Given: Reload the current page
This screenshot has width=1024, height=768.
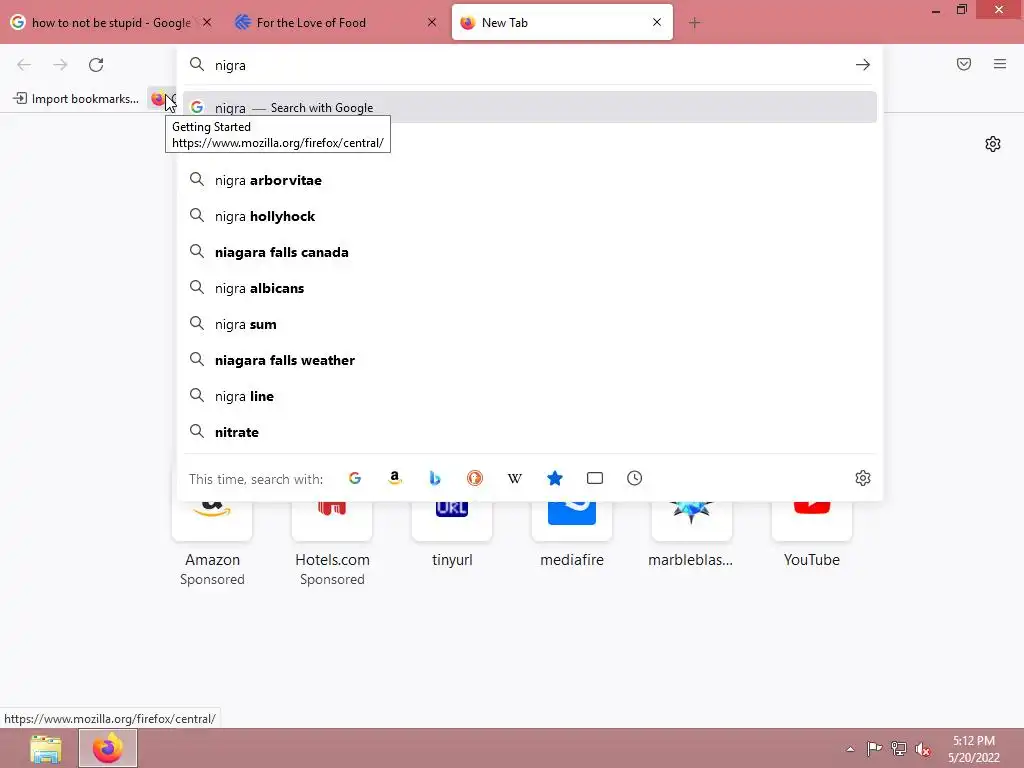Looking at the screenshot, I should tap(96, 65).
